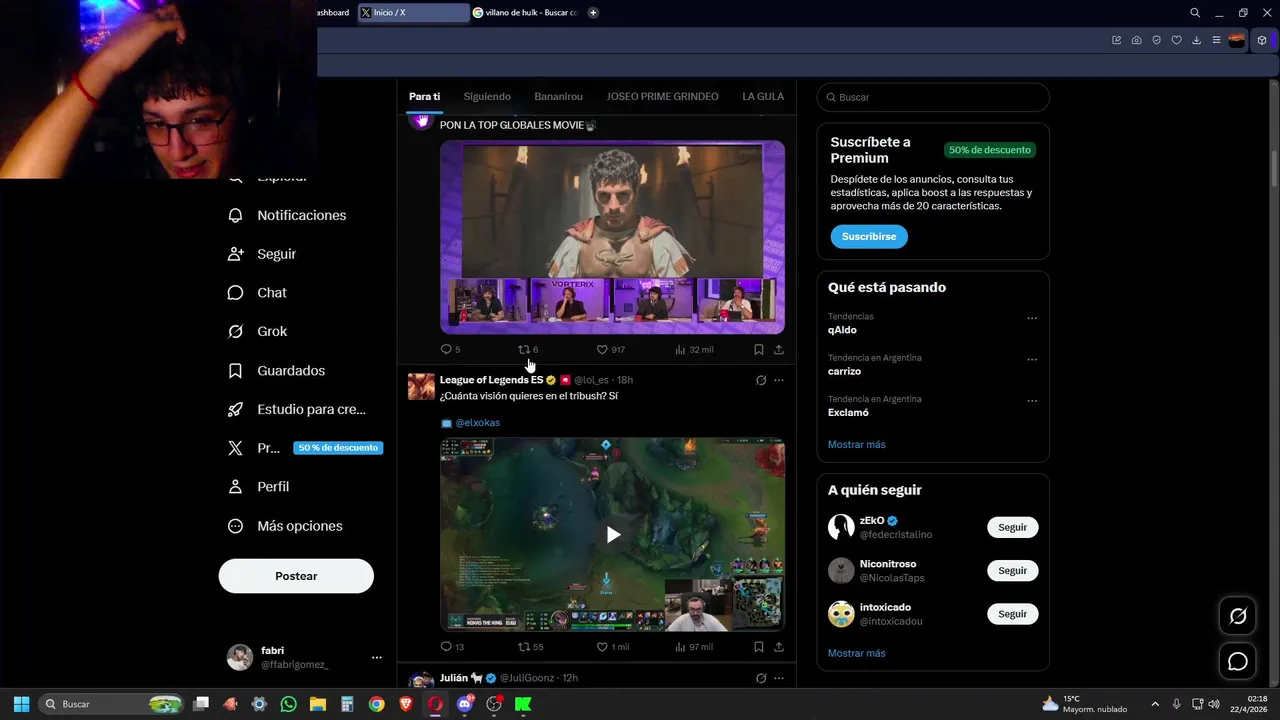The image size is (1280, 720).
Task: Follow intoxicado
Action: 1012,614
